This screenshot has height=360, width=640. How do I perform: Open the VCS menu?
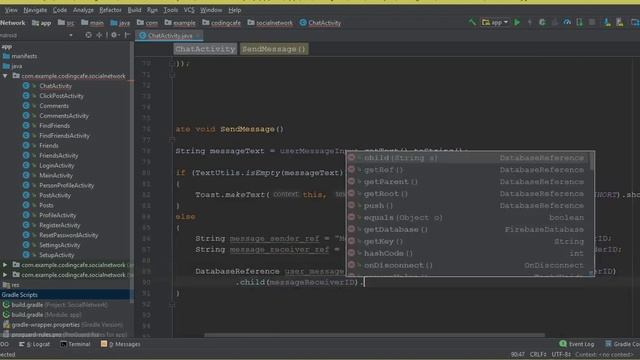[x=189, y=10]
